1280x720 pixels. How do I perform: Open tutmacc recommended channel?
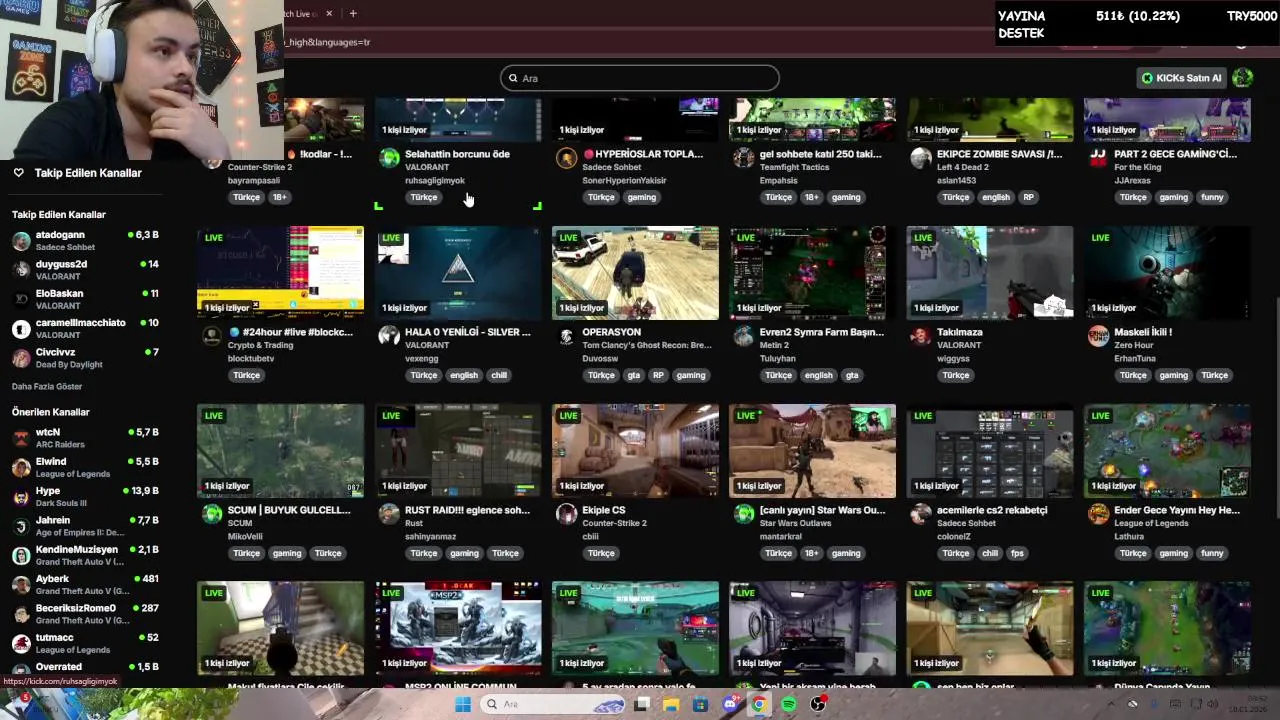tap(85, 642)
